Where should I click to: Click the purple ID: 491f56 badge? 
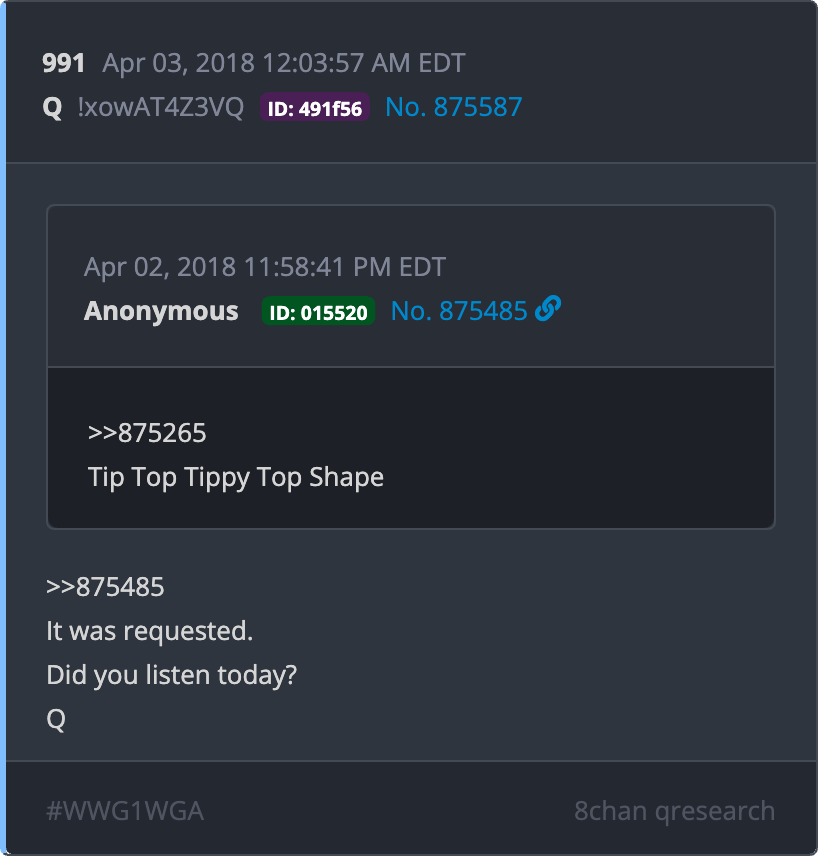(315, 108)
